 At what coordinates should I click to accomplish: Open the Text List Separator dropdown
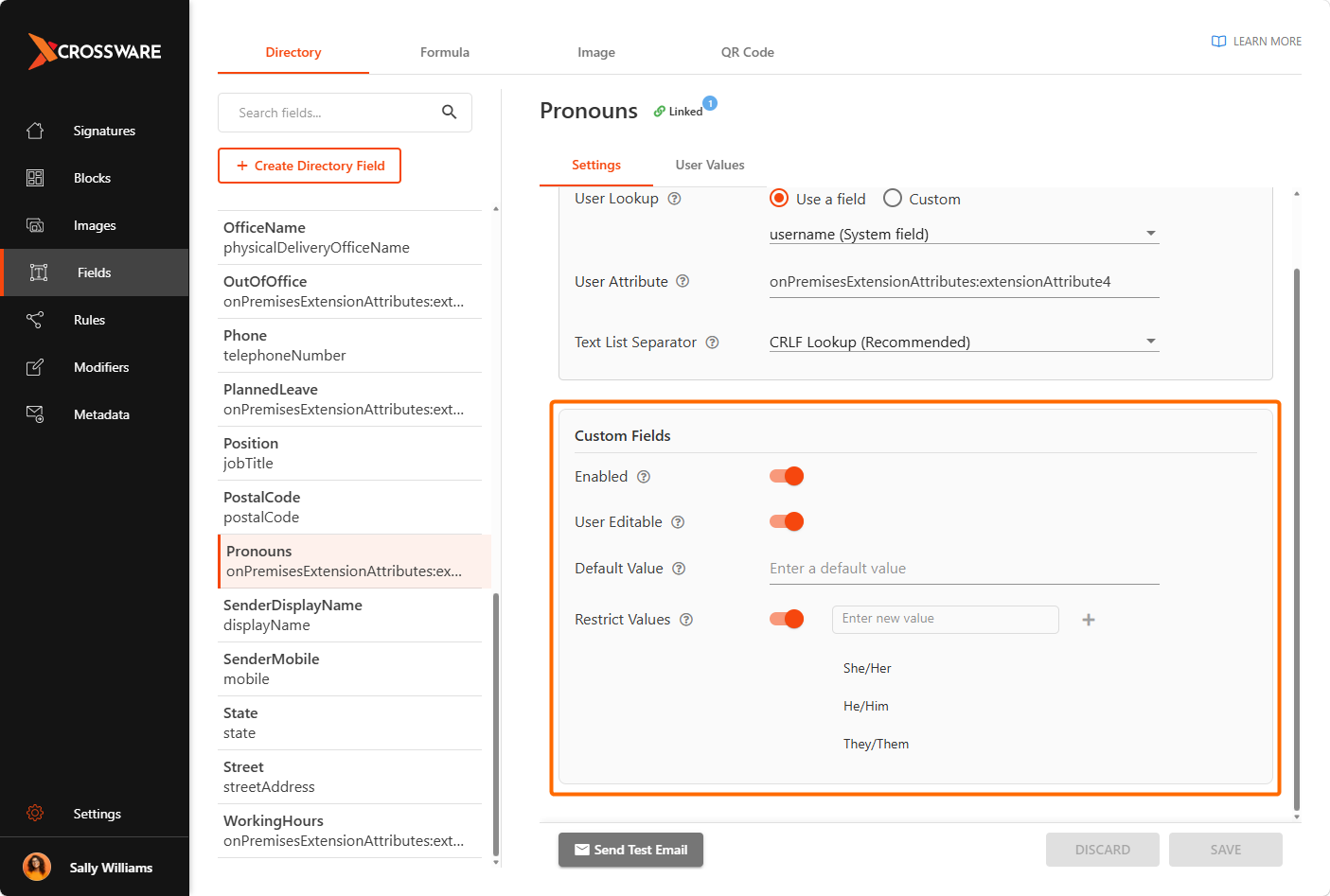(x=964, y=342)
